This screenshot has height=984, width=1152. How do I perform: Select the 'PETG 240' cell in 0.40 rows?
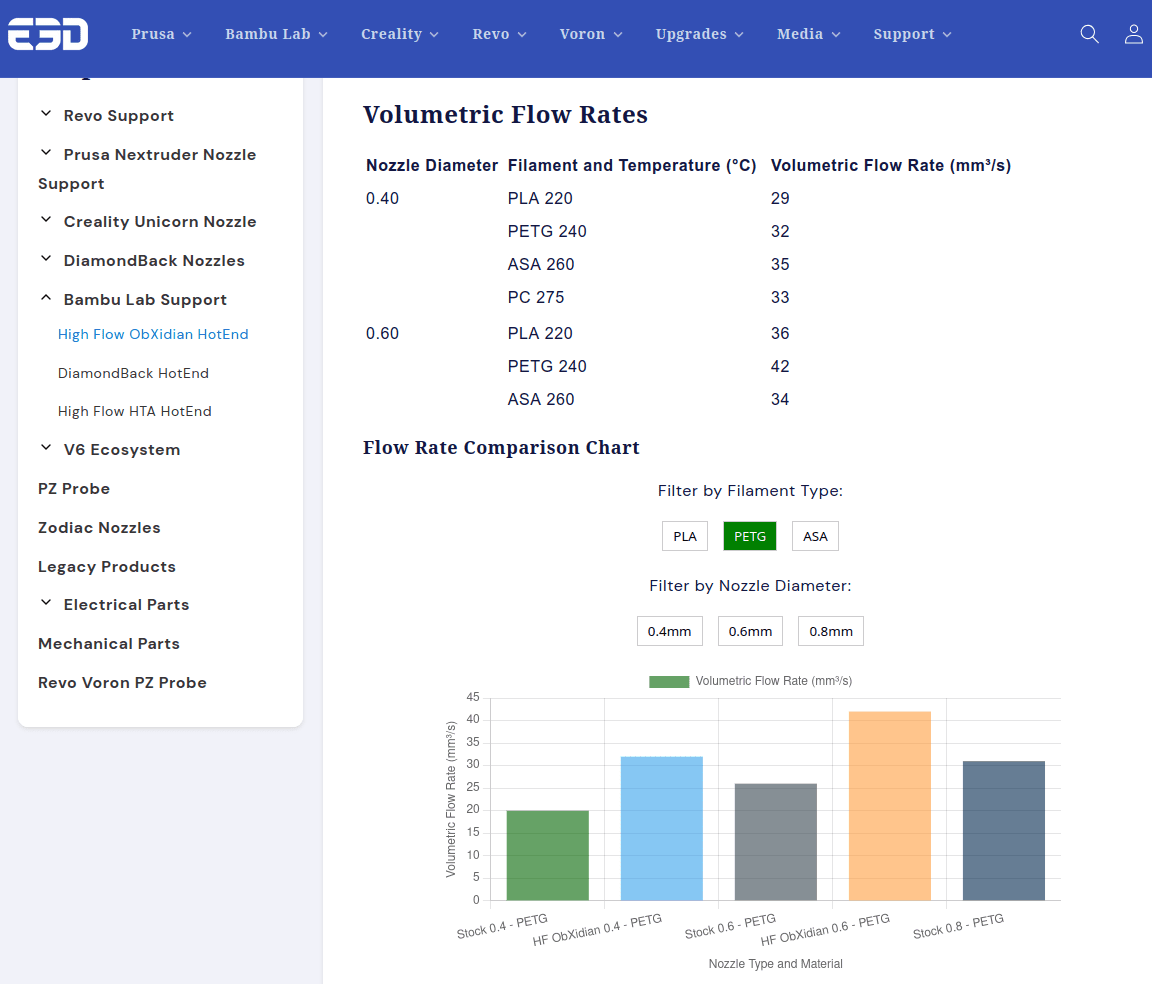[547, 231]
